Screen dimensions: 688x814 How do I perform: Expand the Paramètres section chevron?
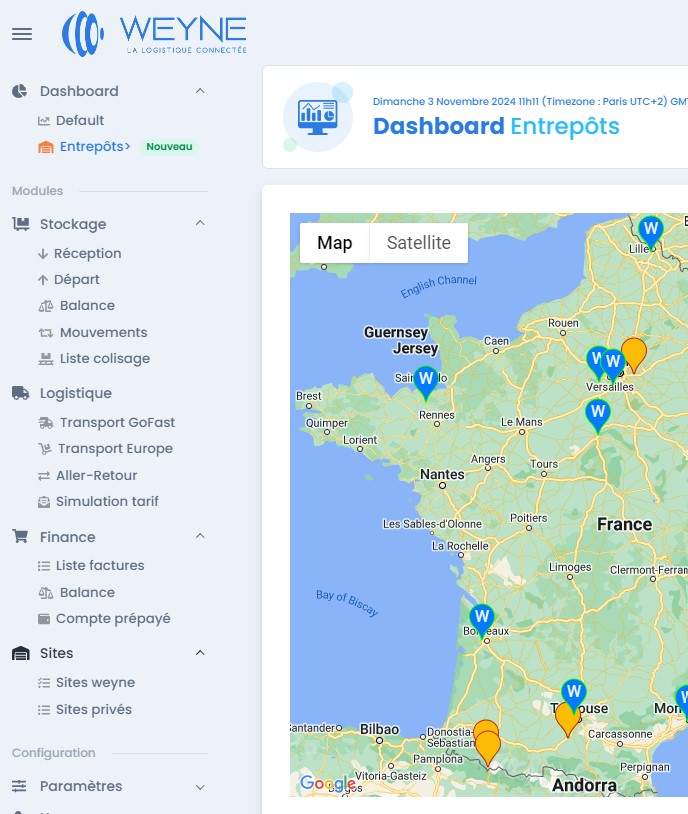[x=200, y=787]
